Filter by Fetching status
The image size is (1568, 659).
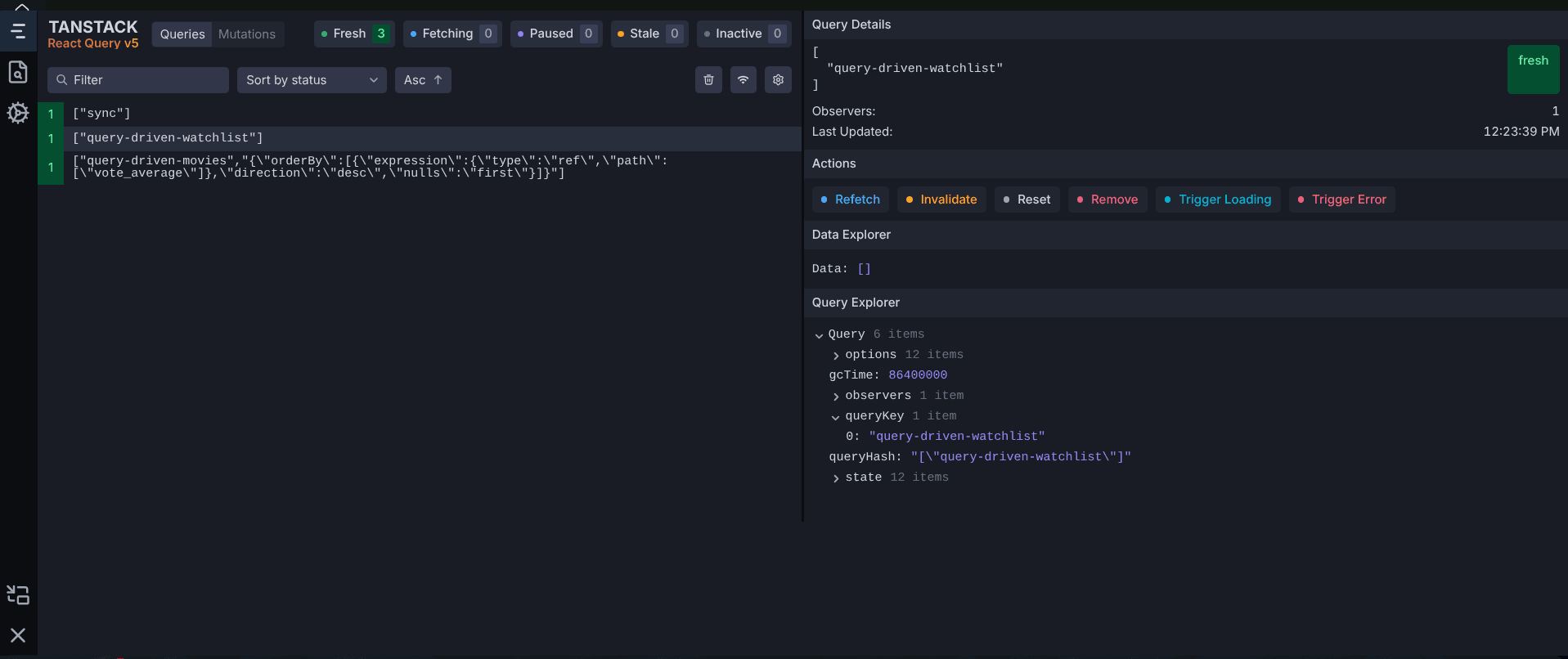click(x=452, y=34)
